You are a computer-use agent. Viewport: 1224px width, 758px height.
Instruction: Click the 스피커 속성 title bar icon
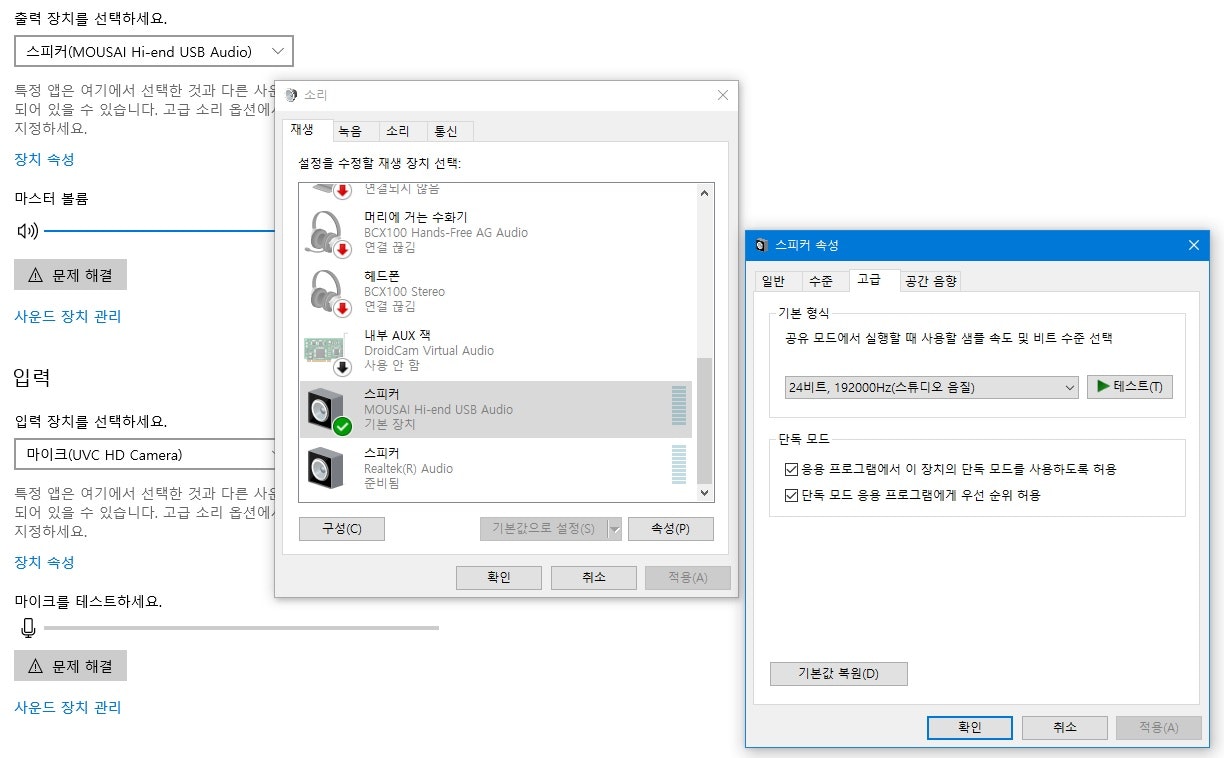click(762, 245)
